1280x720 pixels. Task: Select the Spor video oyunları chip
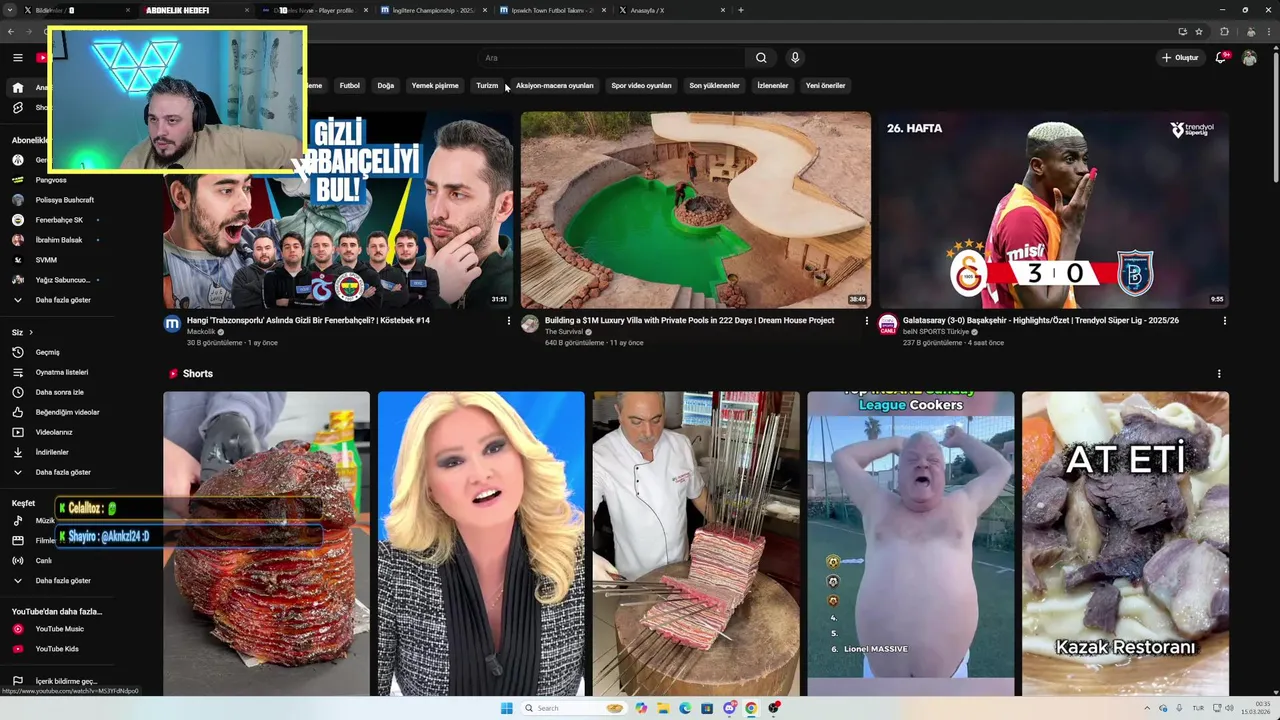[x=641, y=86]
